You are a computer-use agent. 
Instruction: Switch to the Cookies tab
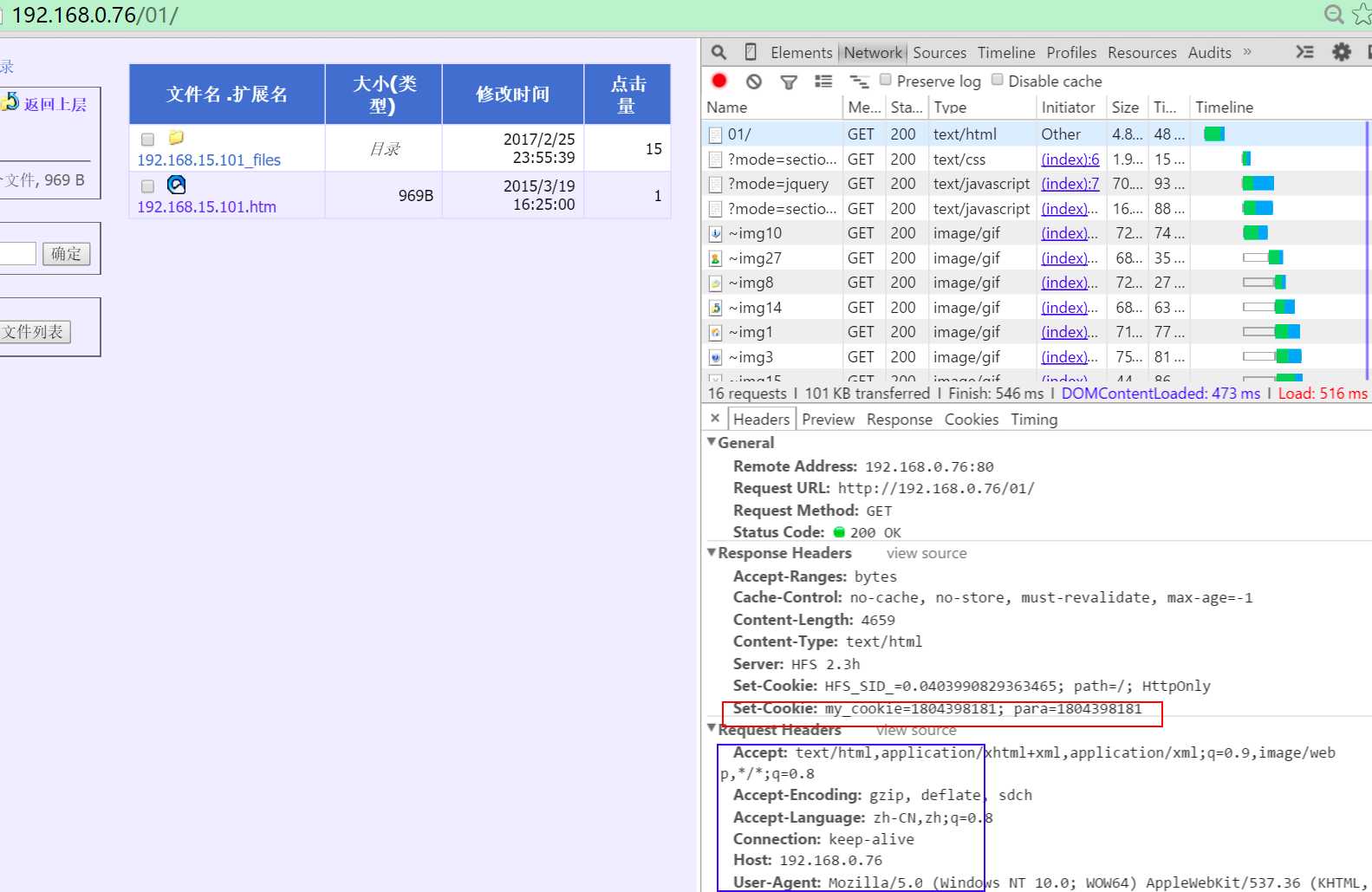tap(972, 420)
